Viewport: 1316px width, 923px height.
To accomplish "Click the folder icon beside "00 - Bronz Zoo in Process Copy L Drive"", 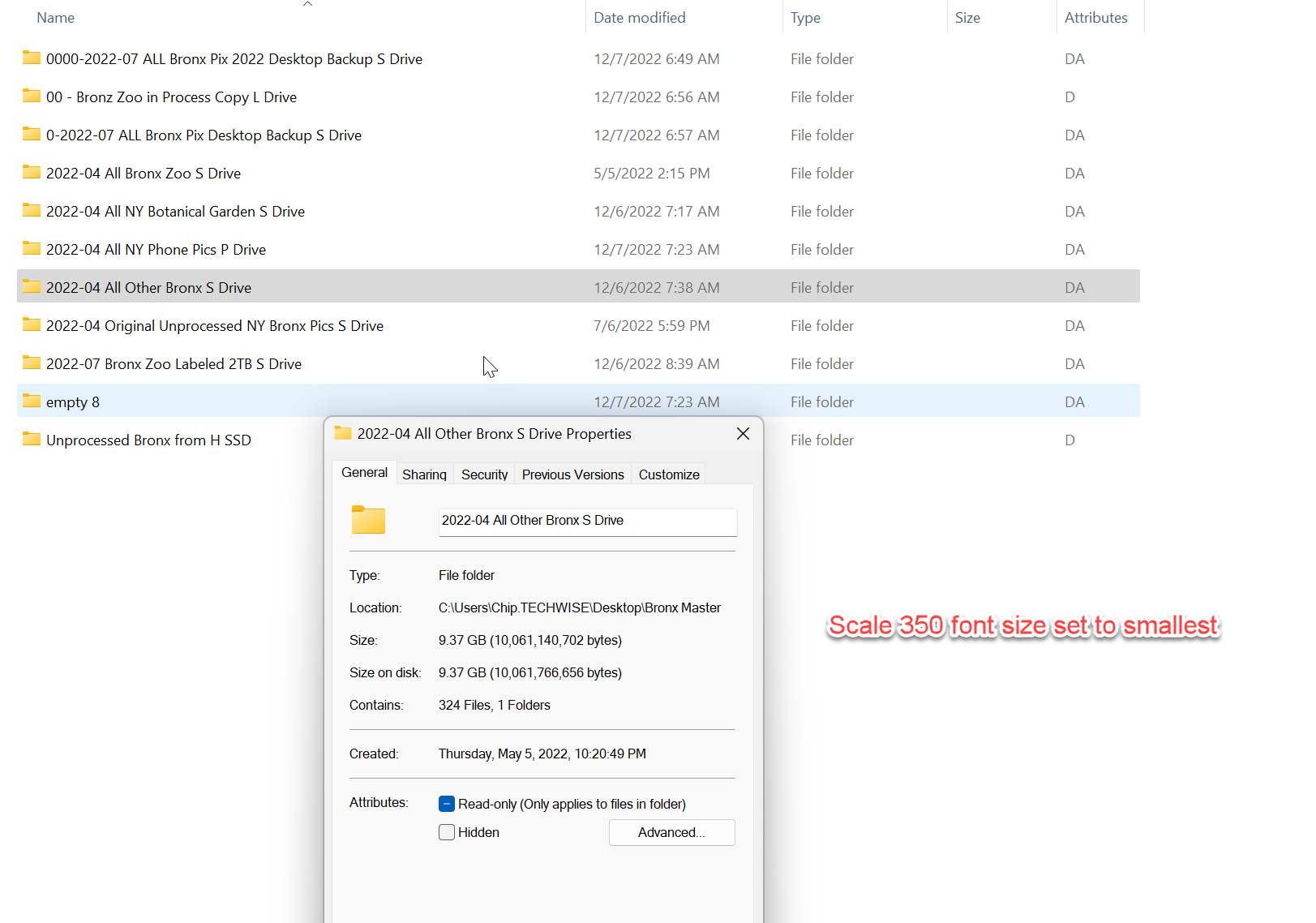I will [x=32, y=97].
